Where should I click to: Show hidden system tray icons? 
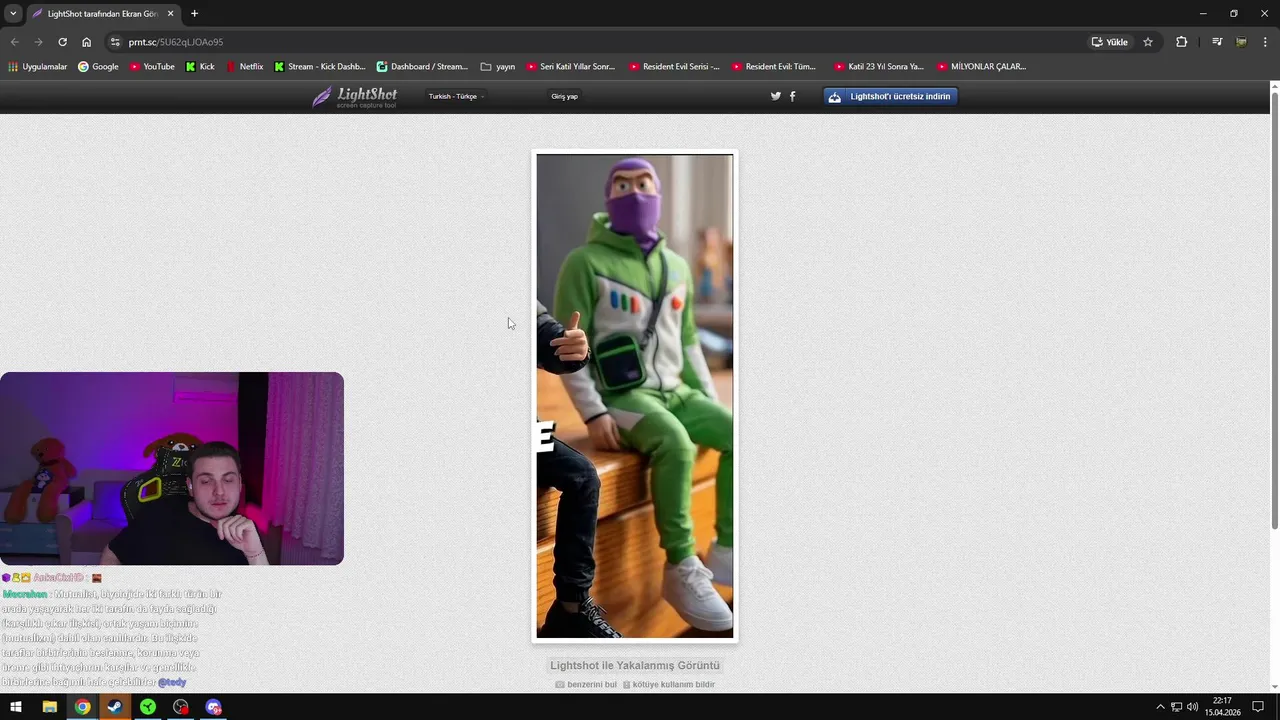1160,707
